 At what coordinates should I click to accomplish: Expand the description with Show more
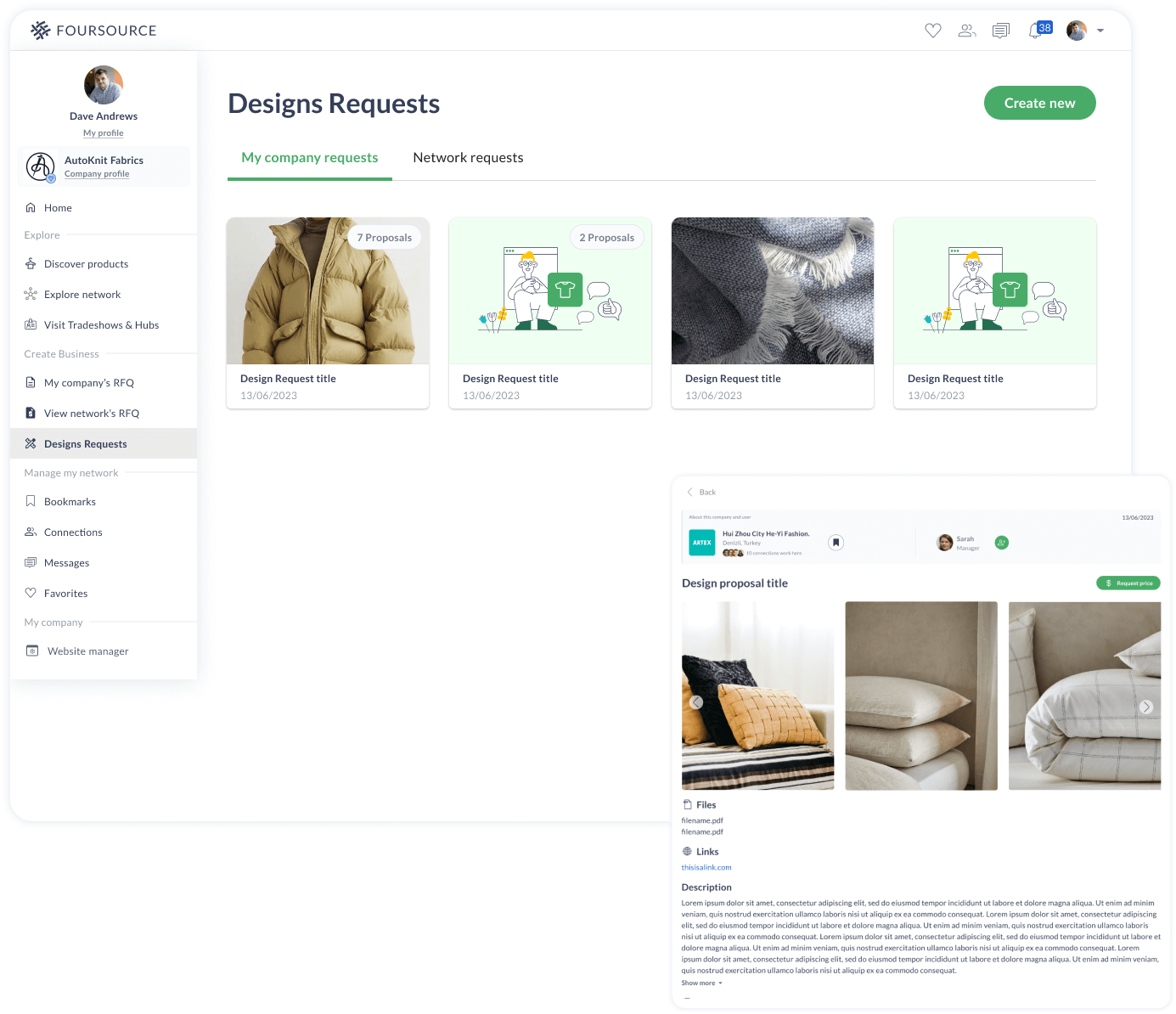coord(700,983)
